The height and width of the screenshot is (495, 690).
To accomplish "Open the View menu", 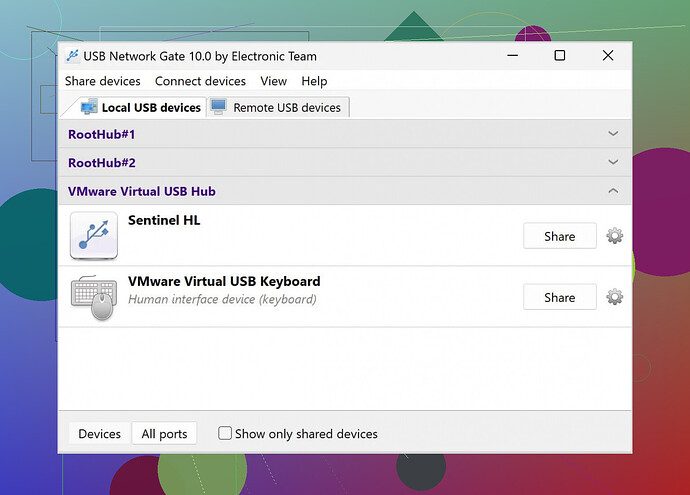I will (273, 81).
